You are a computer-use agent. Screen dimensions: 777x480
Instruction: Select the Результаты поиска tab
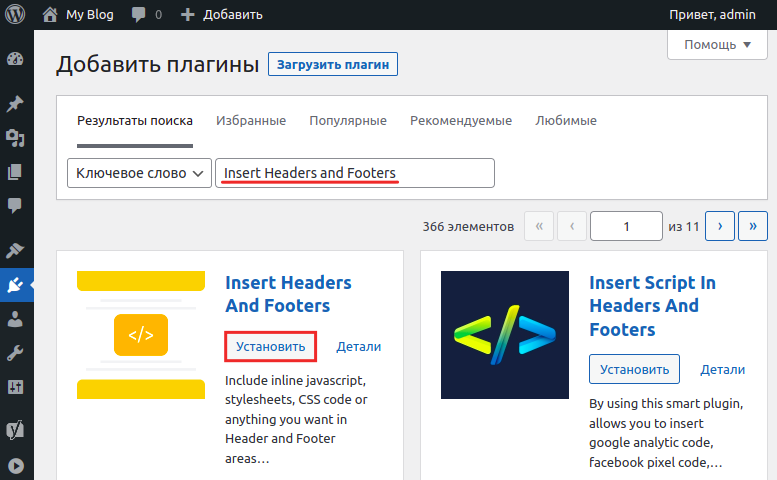click(x=135, y=120)
